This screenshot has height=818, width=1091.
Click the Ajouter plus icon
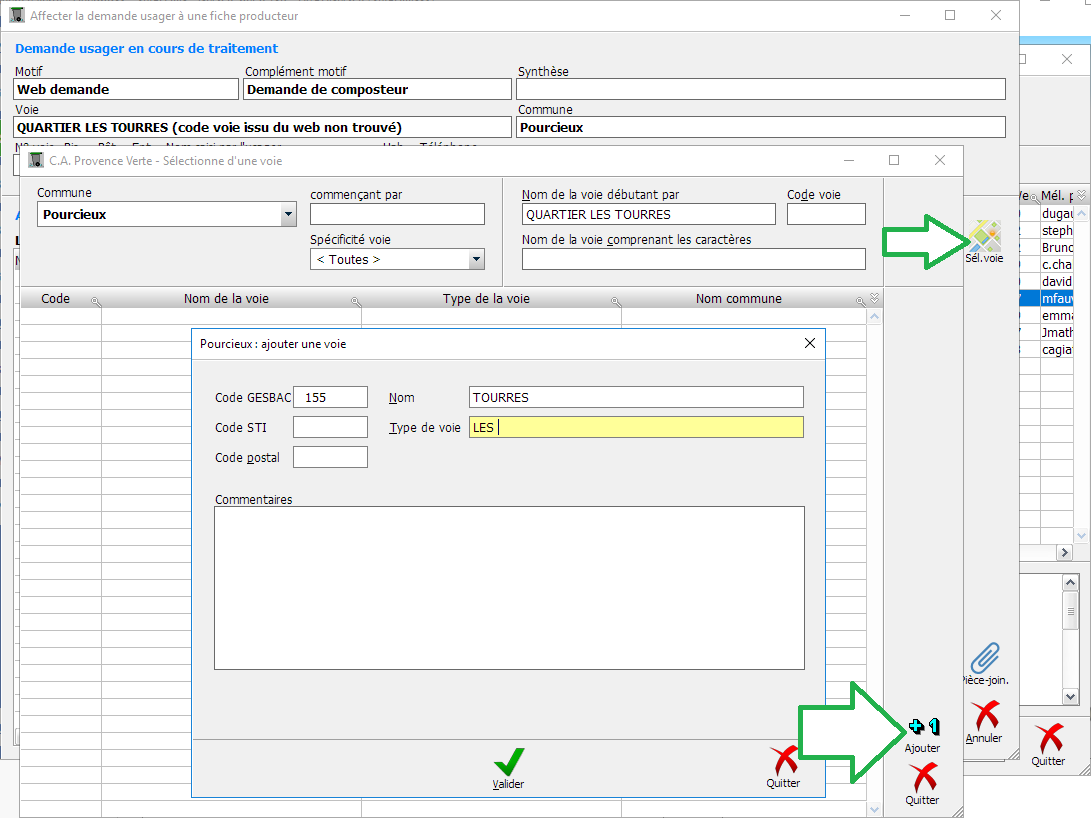922,728
